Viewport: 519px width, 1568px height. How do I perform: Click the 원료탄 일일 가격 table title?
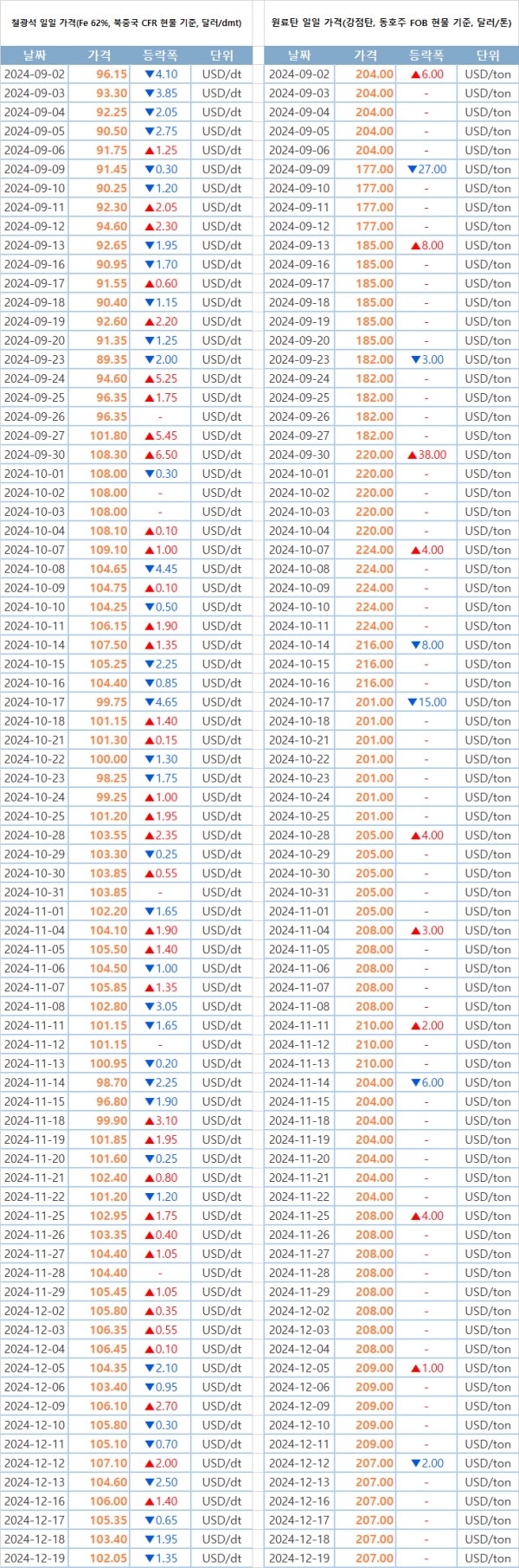391,23
